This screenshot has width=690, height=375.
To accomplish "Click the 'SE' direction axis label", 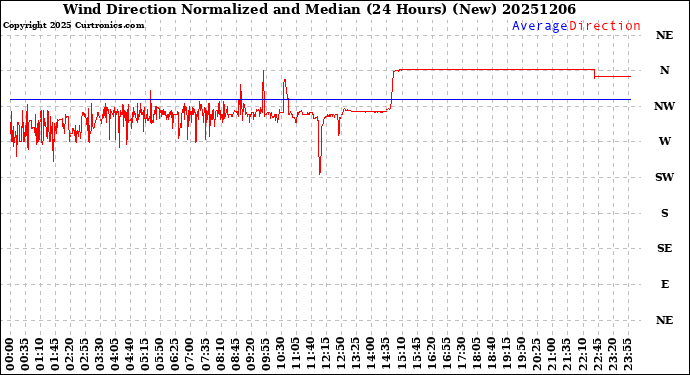I will [664, 249].
